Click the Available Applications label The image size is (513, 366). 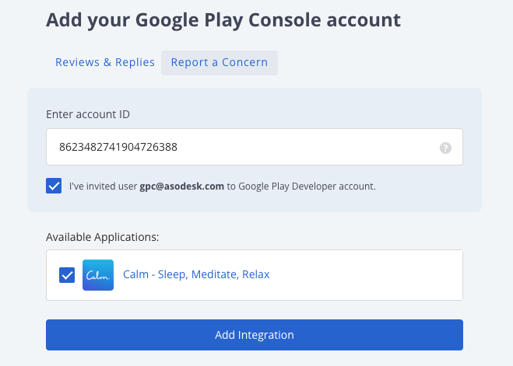(102, 237)
